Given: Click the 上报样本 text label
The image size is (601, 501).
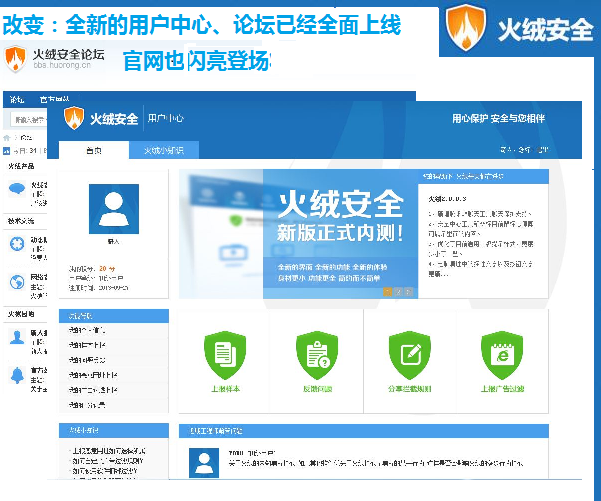Looking at the screenshot, I should pyautogui.click(x=225, y=389).
